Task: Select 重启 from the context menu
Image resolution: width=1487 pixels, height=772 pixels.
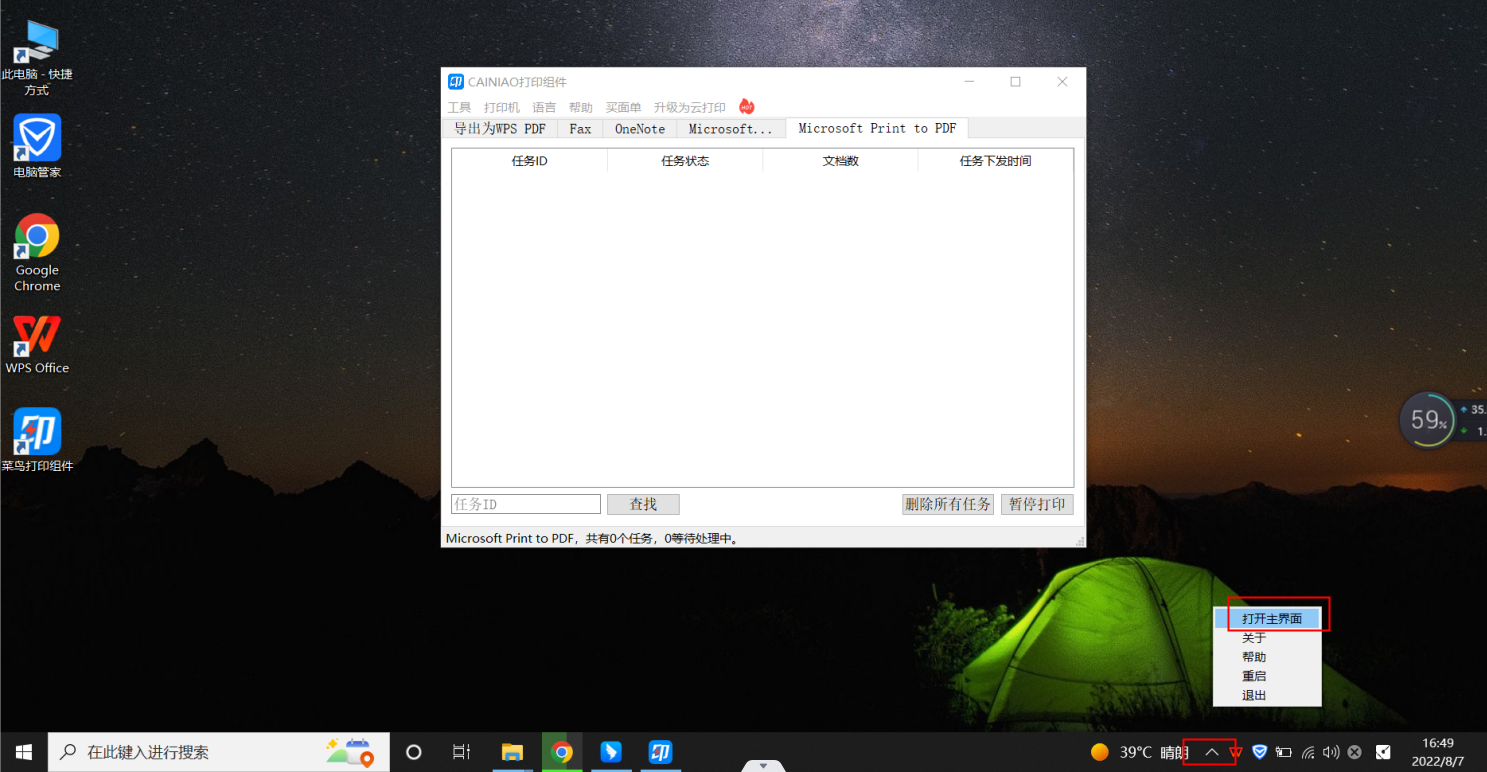Action: (x=1253, y=676)
